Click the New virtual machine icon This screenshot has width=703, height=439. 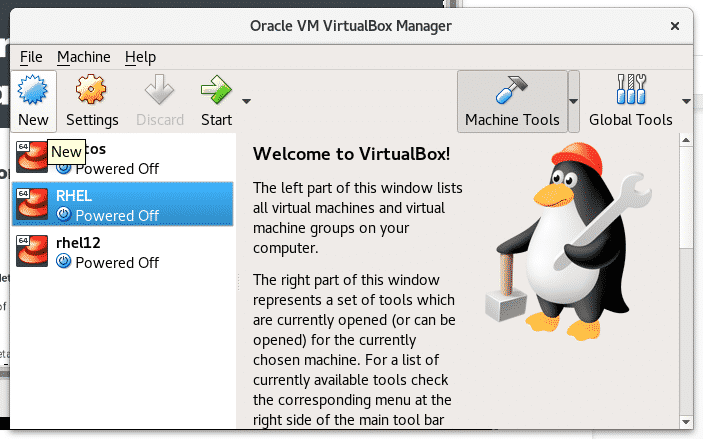pos(32,90)
